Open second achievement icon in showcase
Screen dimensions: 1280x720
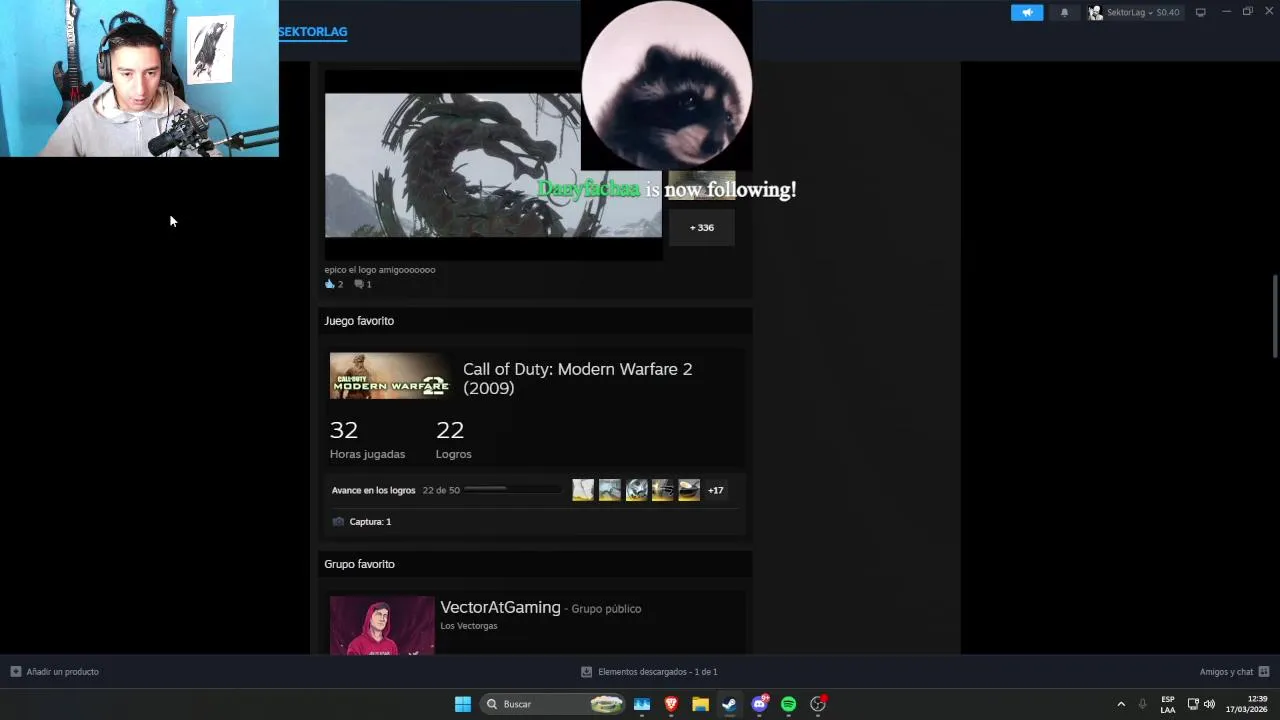(610, 490)
